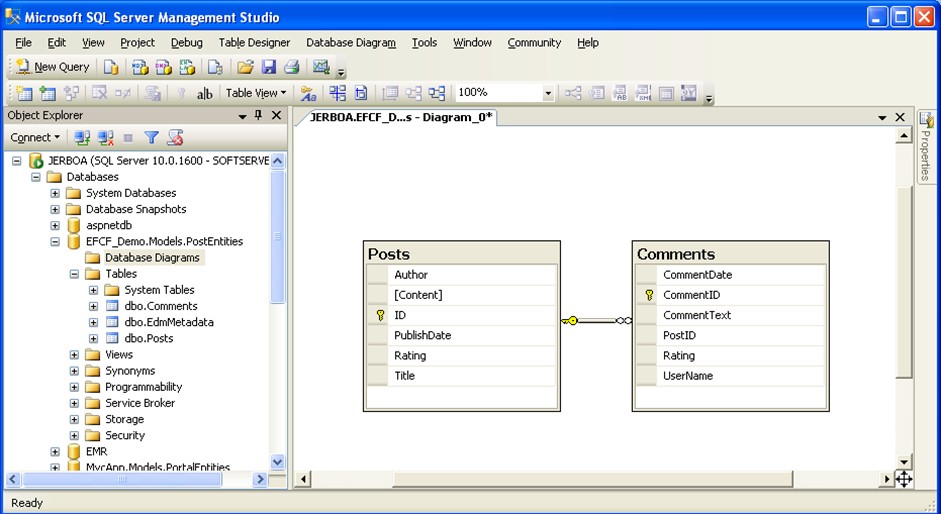Click the Add Table icon with green plus
This screenshot has width=941, height=514.
pyautogui.click(x=47, y=93)
